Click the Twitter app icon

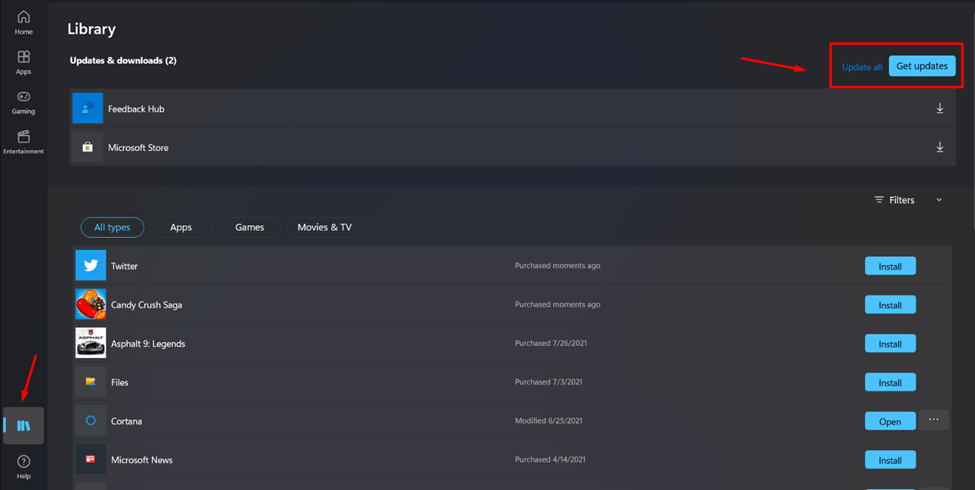[91, 266]
